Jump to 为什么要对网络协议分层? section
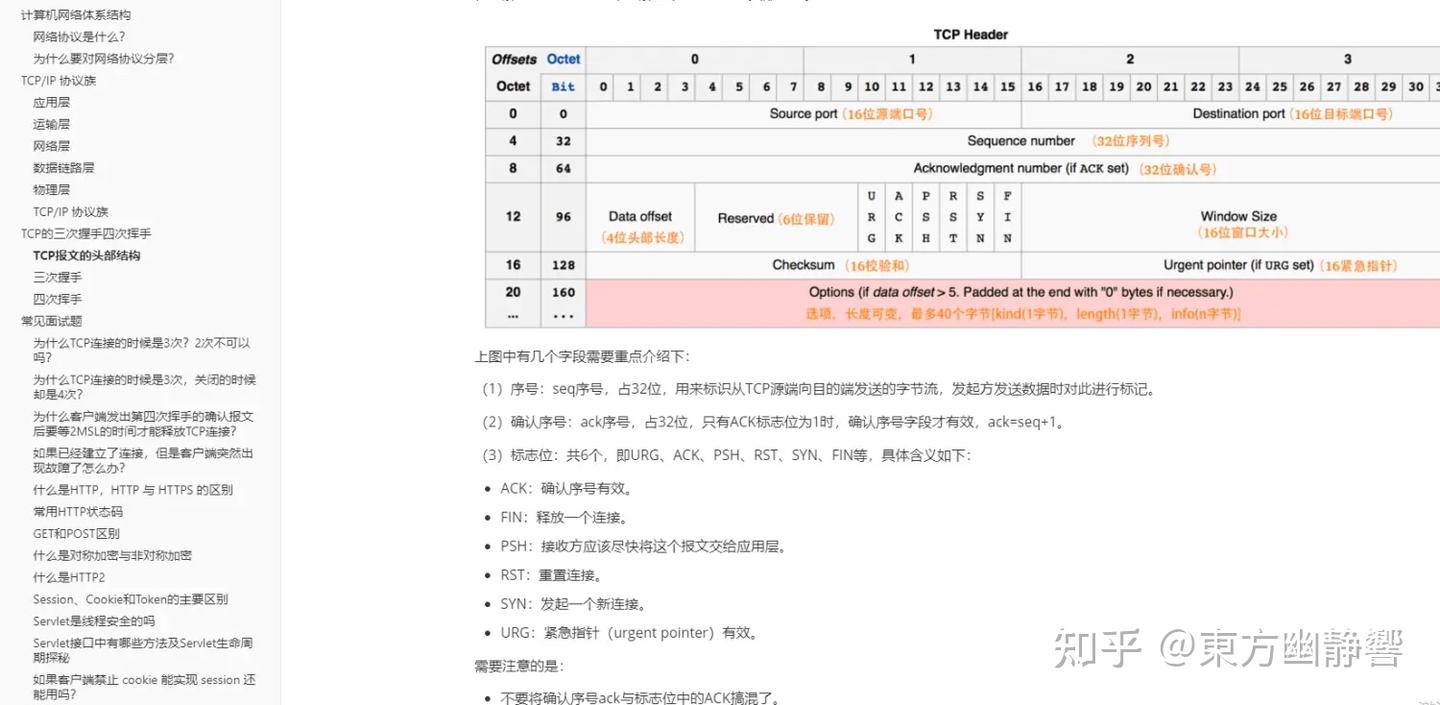1440x705 pixels. pyautogui.click(x=104, y=59)
